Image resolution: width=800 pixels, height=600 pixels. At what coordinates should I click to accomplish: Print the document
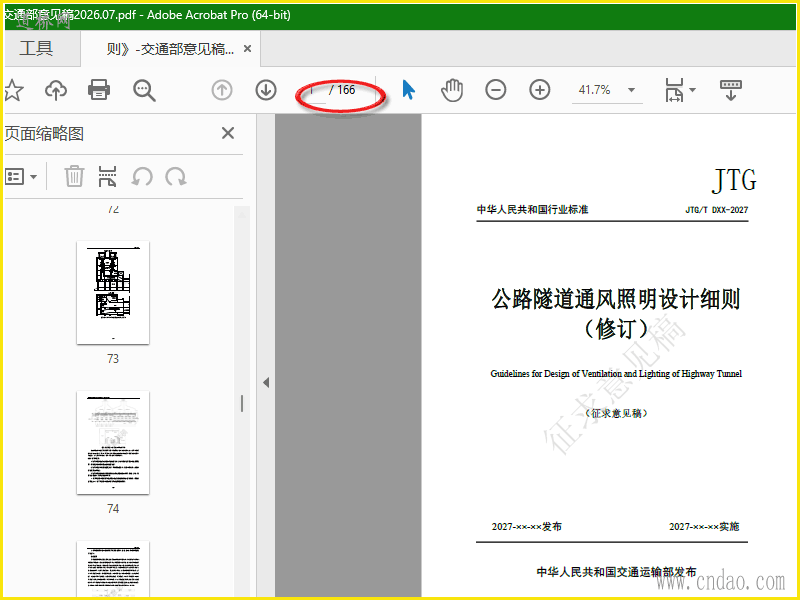click(x=99, y=90)
